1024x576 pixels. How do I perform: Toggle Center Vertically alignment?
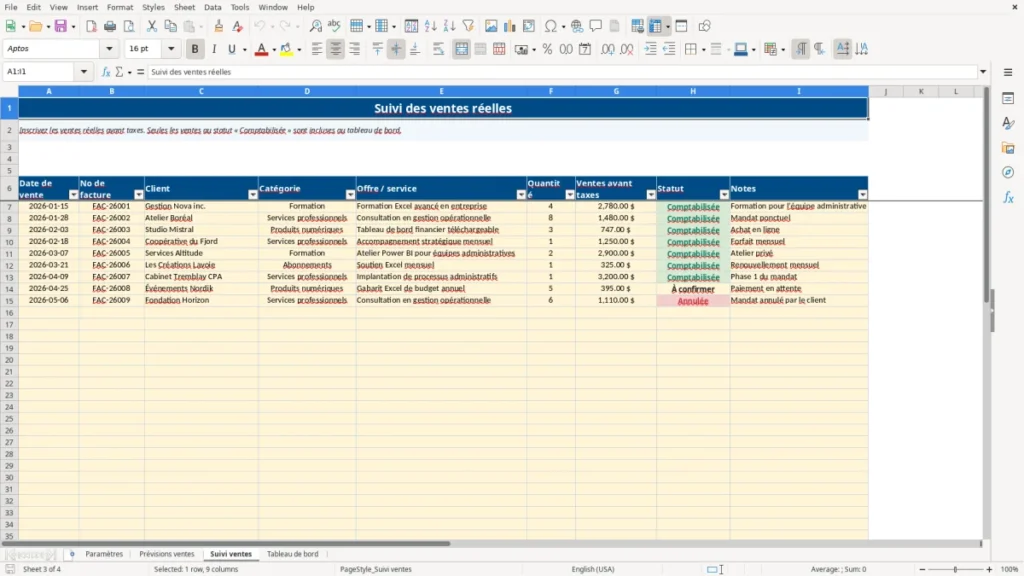[396, 49]
